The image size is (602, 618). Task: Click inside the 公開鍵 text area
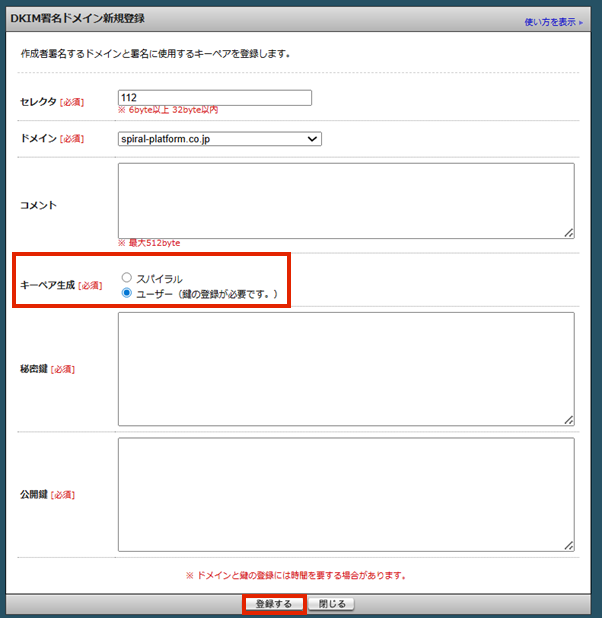pyautogui.click(x=346, y=495)
